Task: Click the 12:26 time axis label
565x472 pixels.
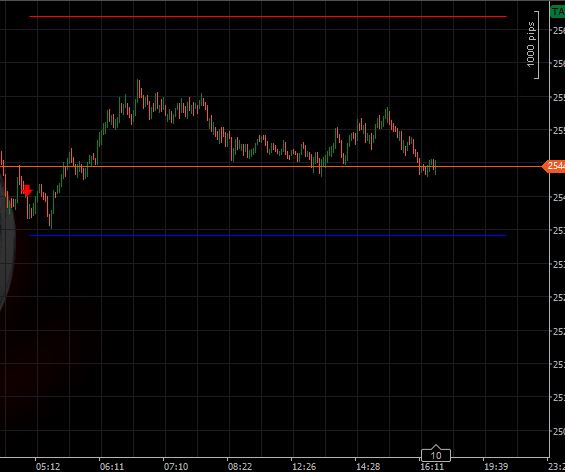Action: [x=304, y=467]
